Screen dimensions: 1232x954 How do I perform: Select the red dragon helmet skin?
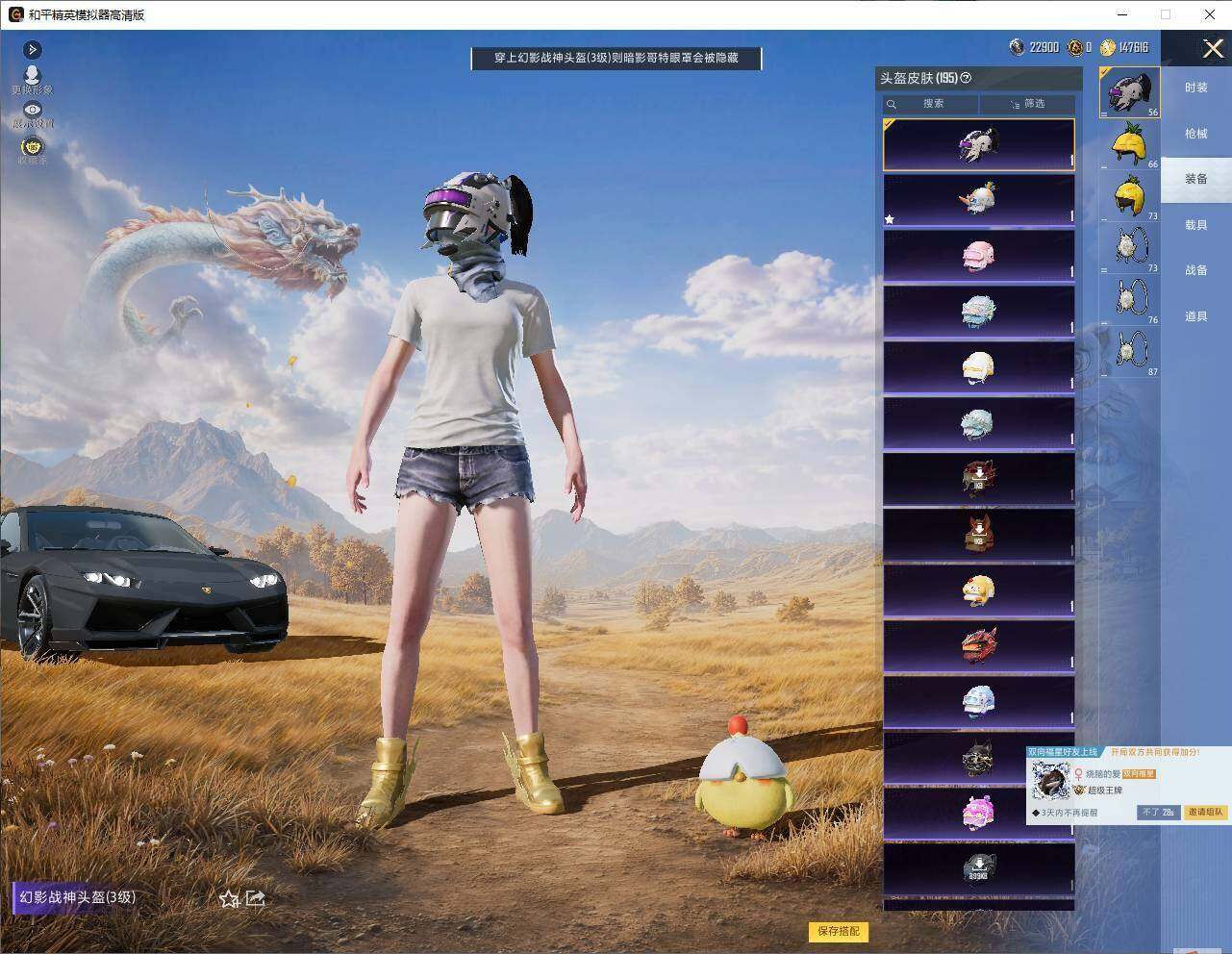(x=979, y=646)
